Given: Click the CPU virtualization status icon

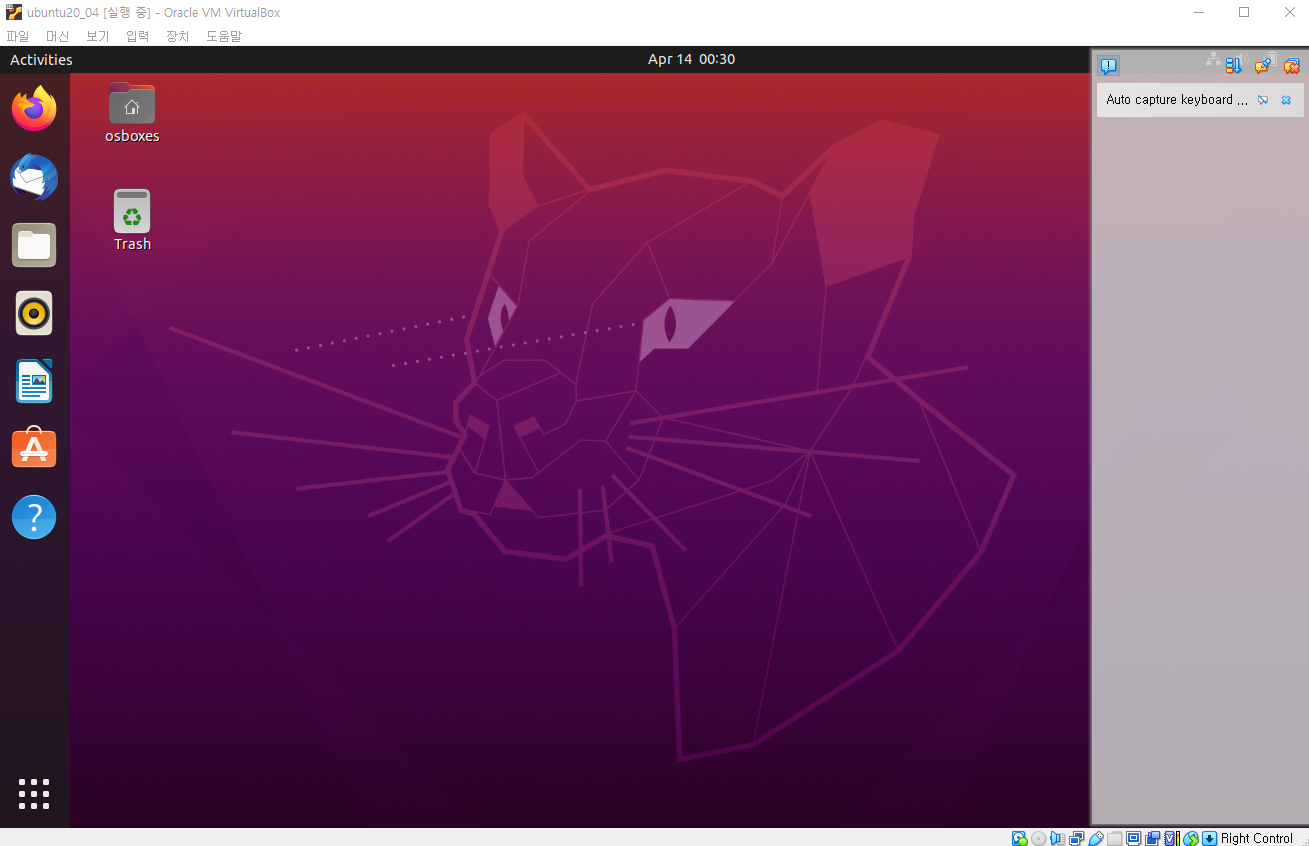Looking at the screenshot, I should tap(1172, 838).
